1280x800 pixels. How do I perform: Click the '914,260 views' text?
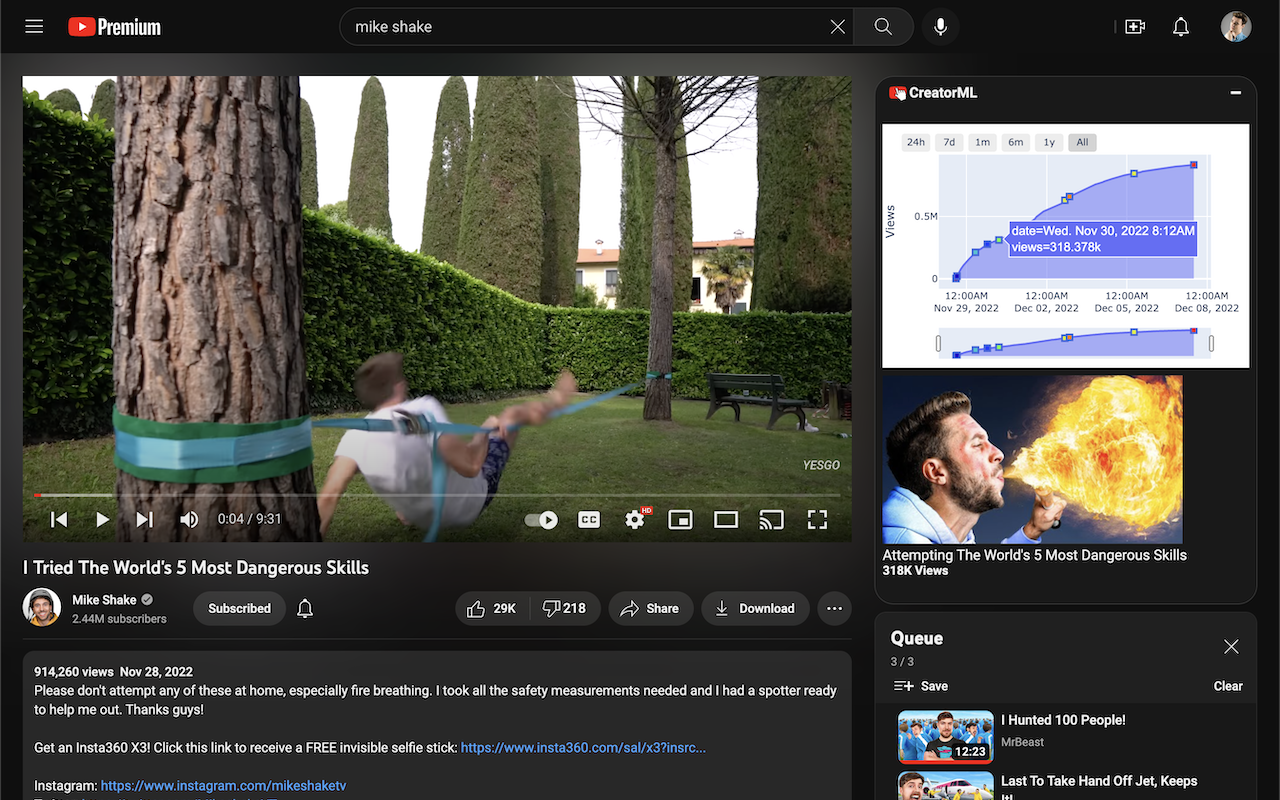point(73,672)
